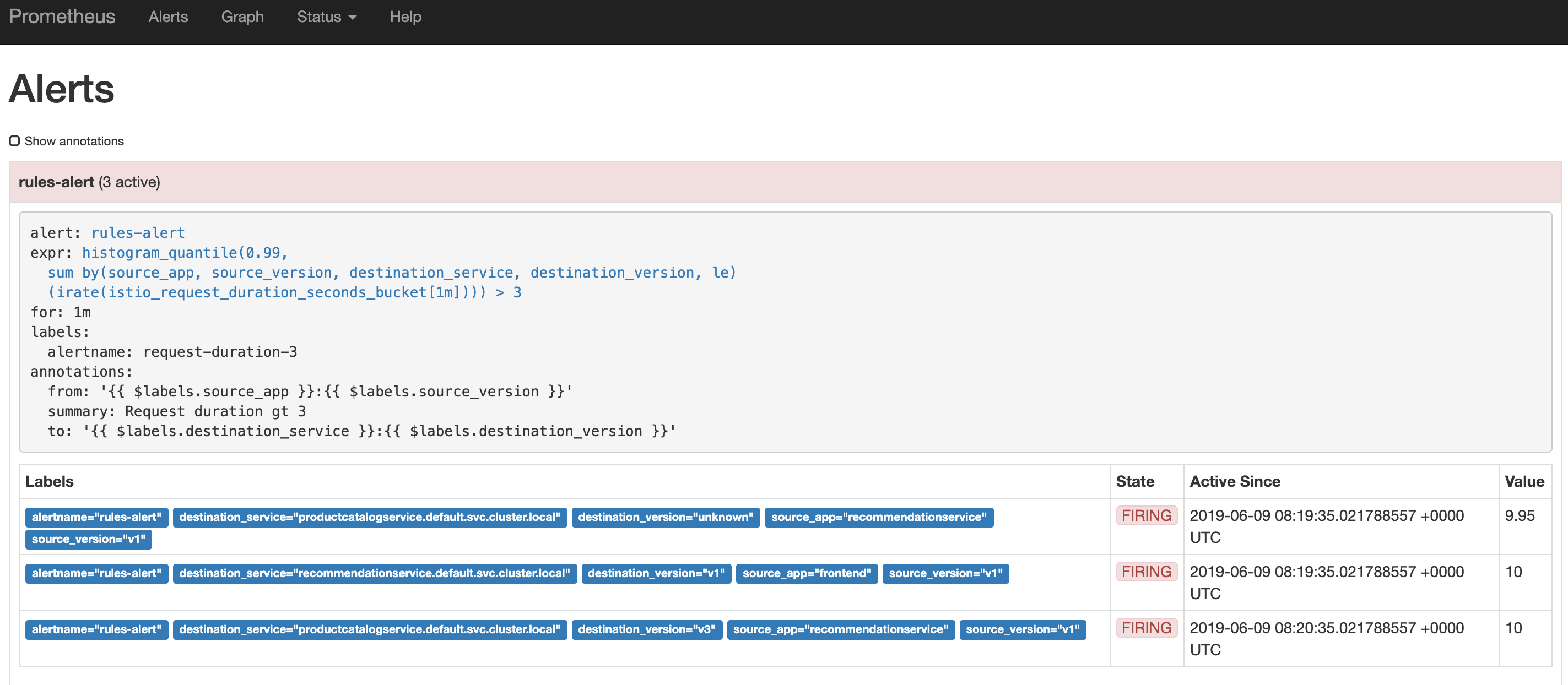Click the histogram_quantile expression link
The height and width of the screenshot is (685, 1568).
point(185,252)
